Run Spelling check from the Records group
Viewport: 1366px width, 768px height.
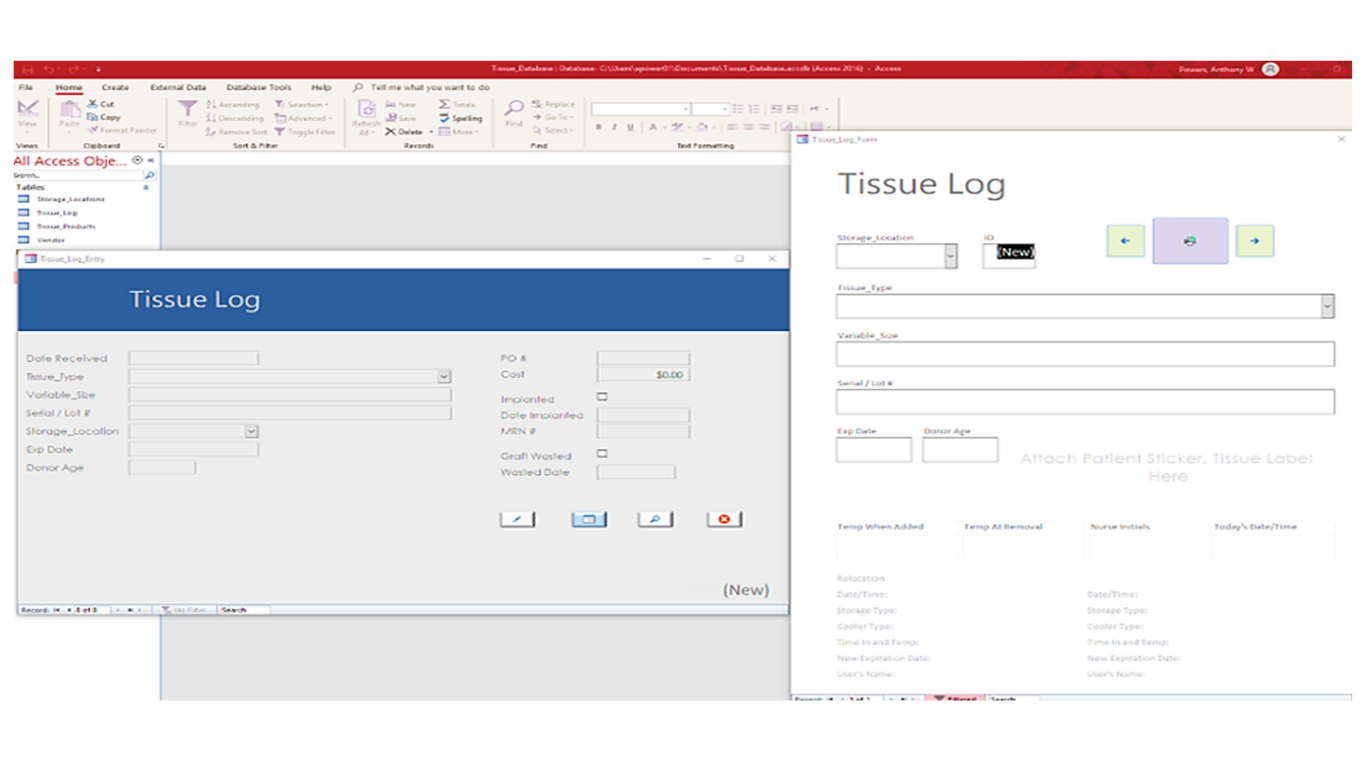[460, 118]
